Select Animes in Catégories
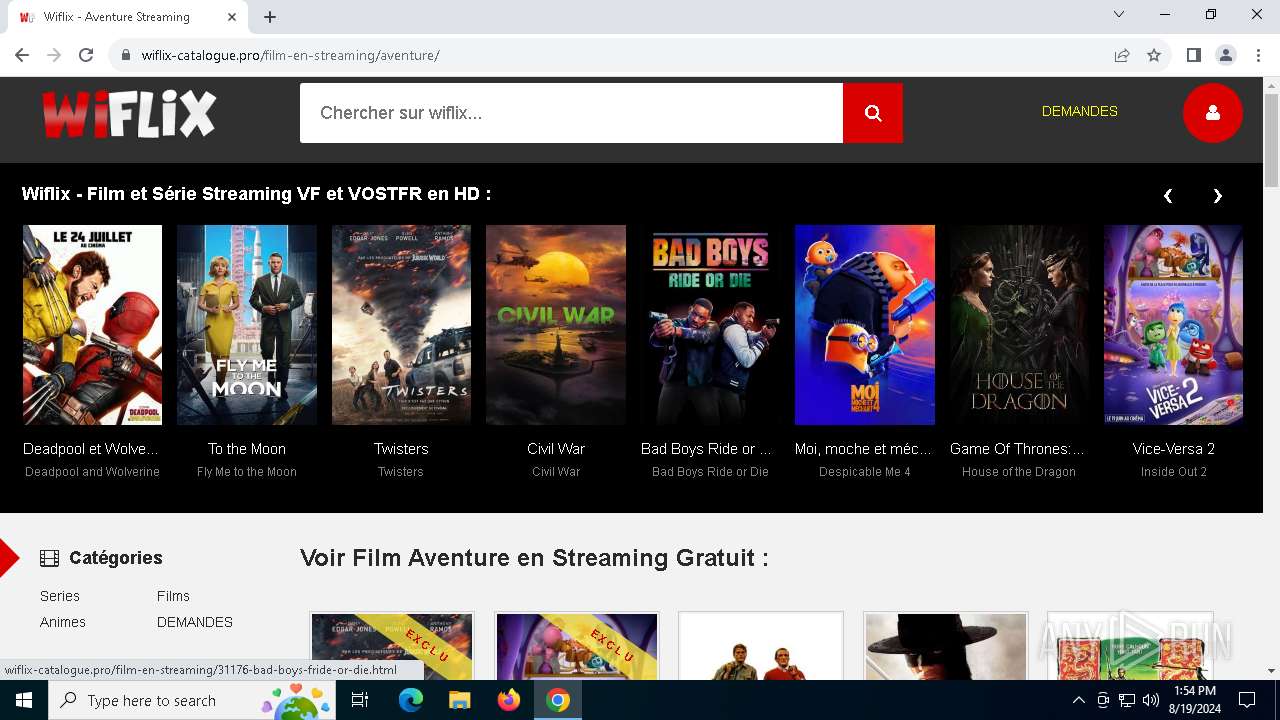Image resolution: width=1280 pixels, height=720 pixels. pos(63,622)
